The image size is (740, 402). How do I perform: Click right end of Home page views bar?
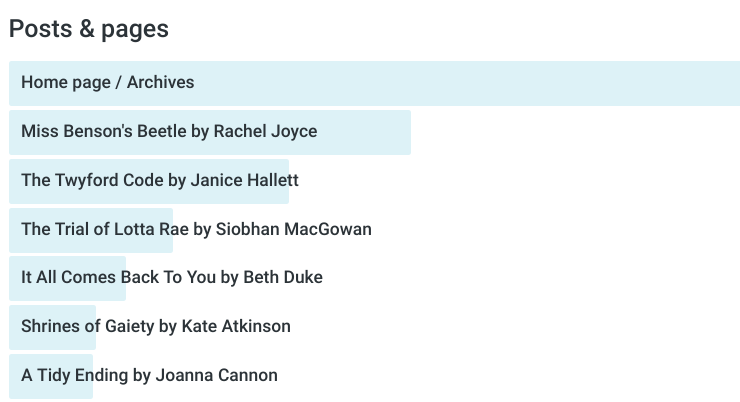[732, 83]
